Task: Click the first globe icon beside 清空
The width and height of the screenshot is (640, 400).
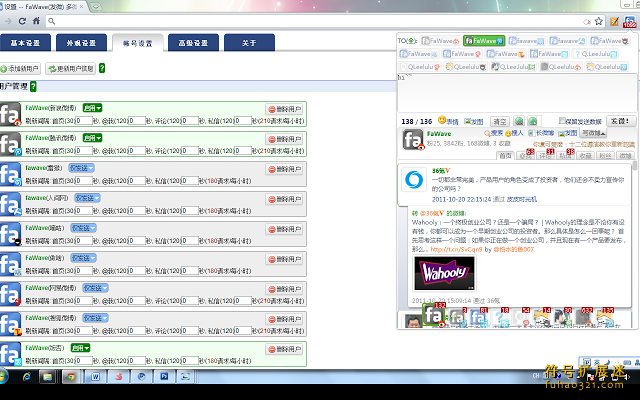Action: coord(519,121)
